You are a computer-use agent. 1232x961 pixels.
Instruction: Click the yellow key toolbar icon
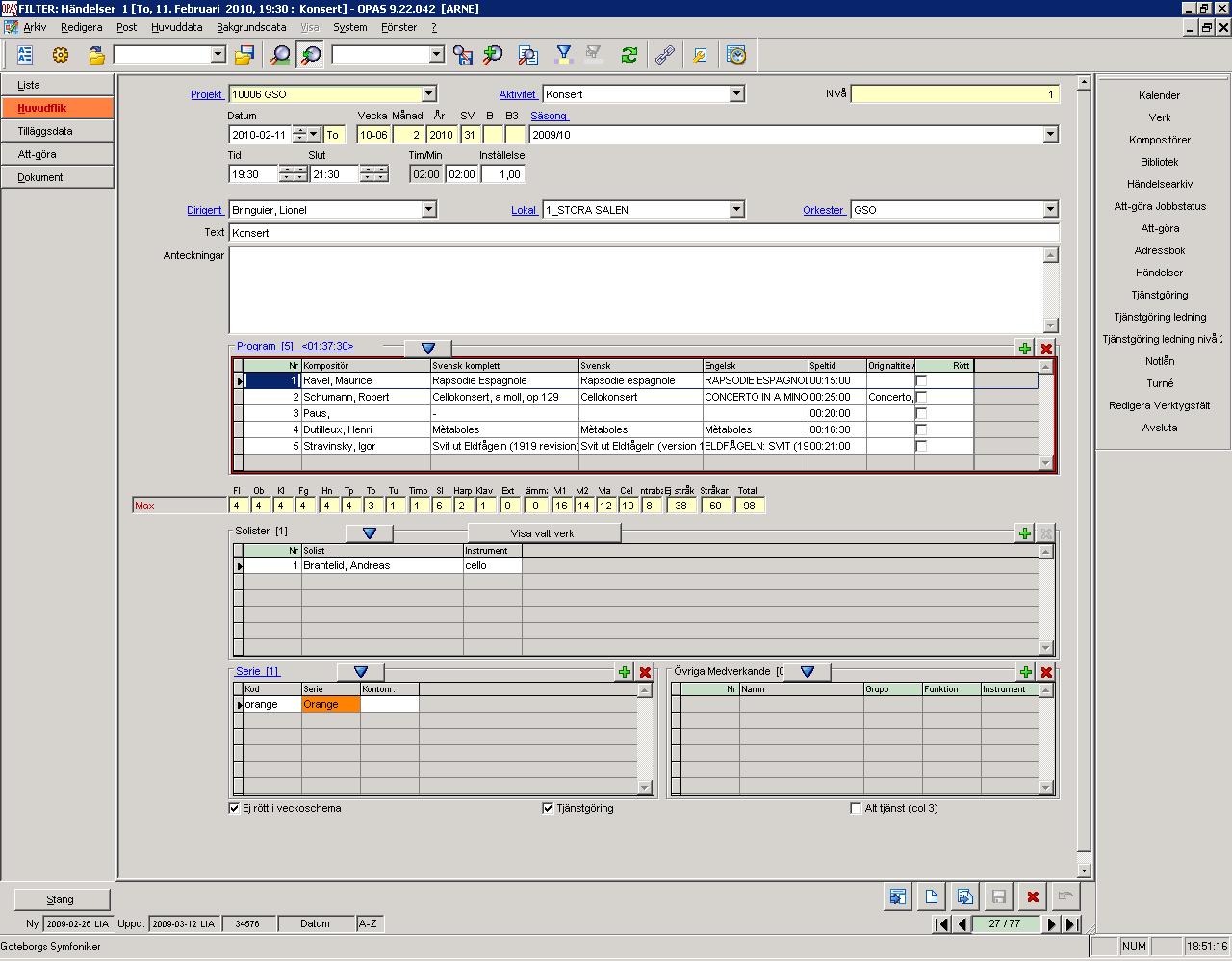pos(700,55)
